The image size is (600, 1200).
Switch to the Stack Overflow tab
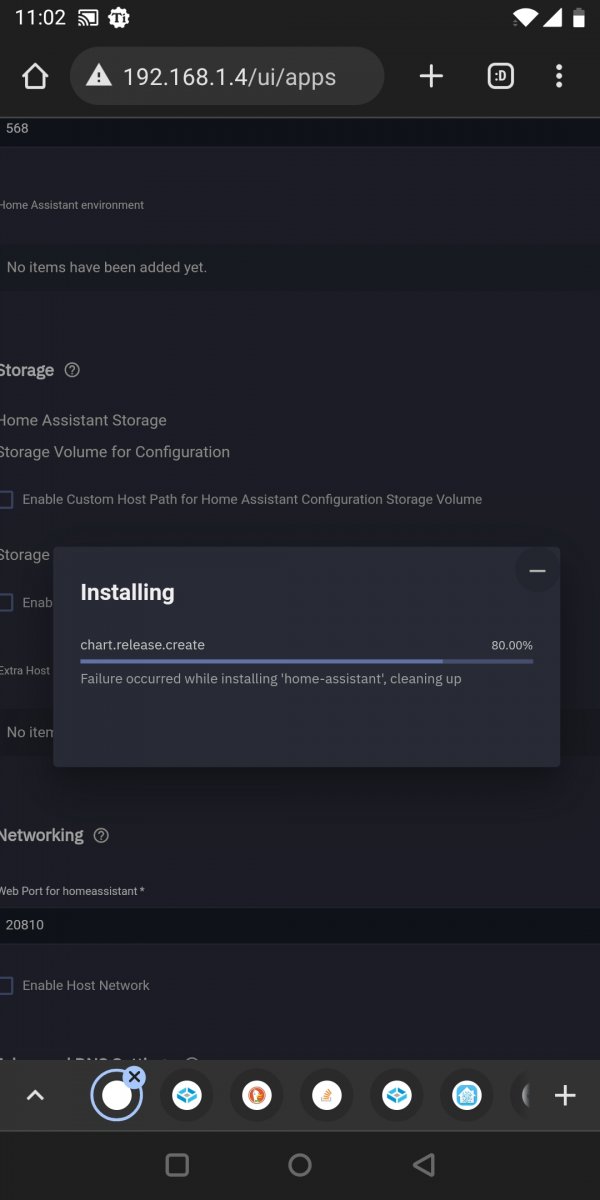click(327, 1096)
